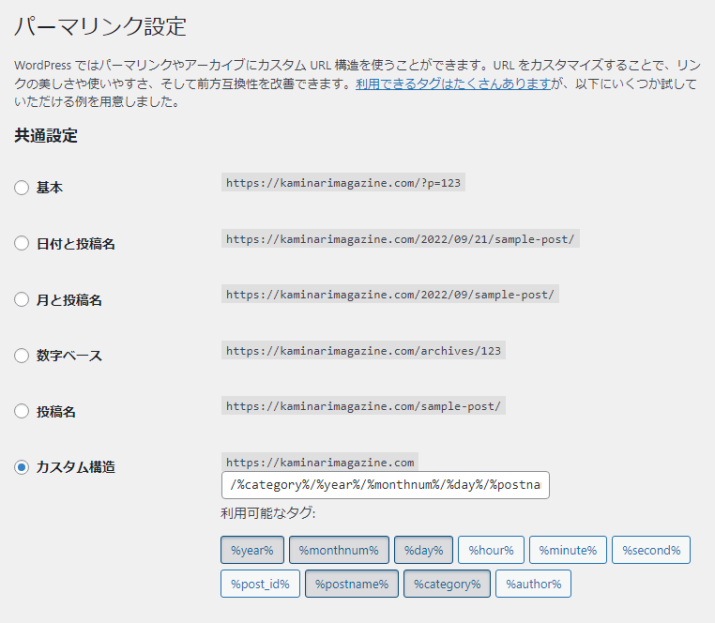This screenshot has width=715, height=623.
Task: Select 月と投稿名 permalink structure
Action: click(x=22, y=300)
